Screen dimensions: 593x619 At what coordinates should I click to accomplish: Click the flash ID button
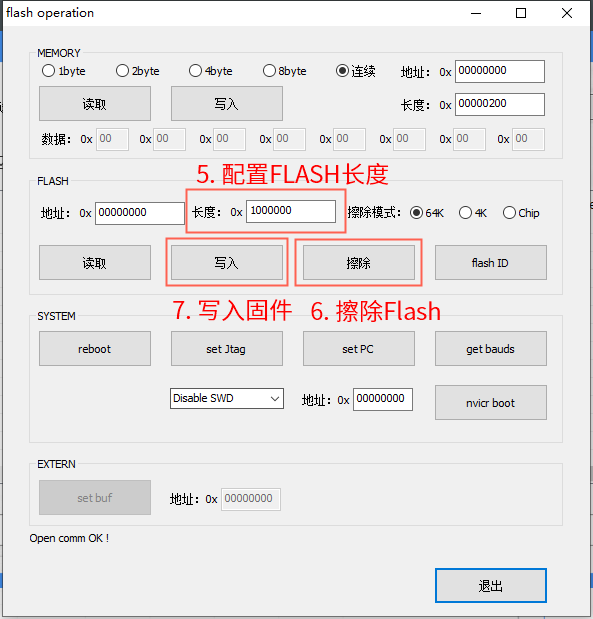[491, 263]
